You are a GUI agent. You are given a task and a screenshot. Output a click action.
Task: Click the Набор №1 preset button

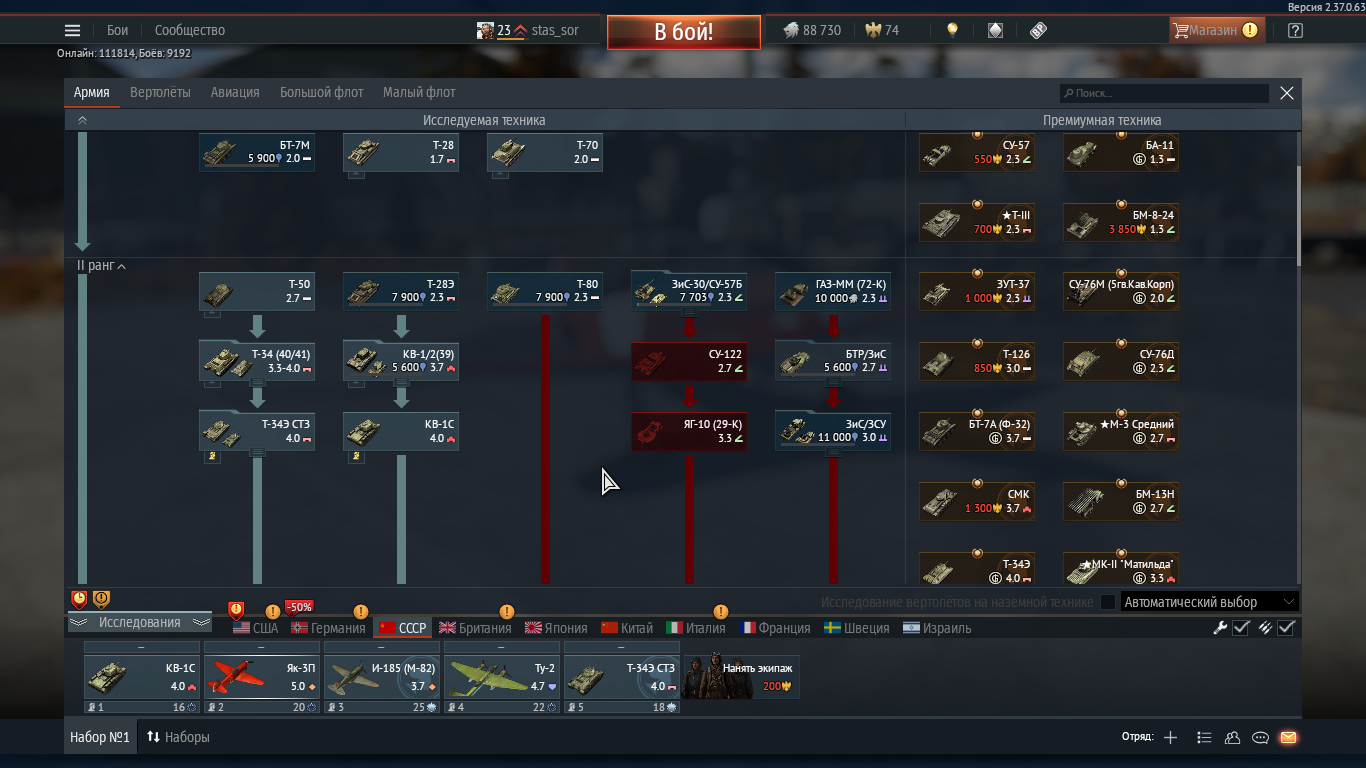pos(100,737)
